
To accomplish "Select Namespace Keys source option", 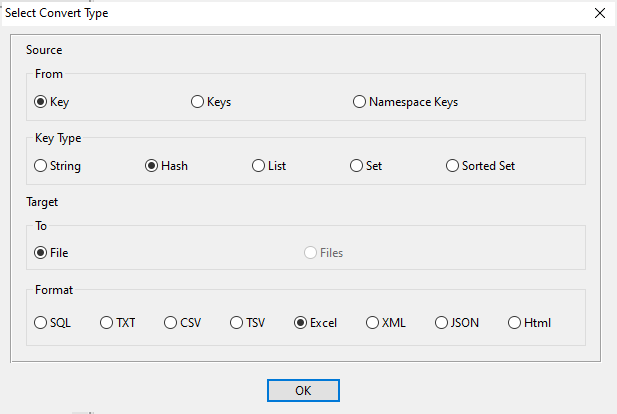I will click(360, 102).
